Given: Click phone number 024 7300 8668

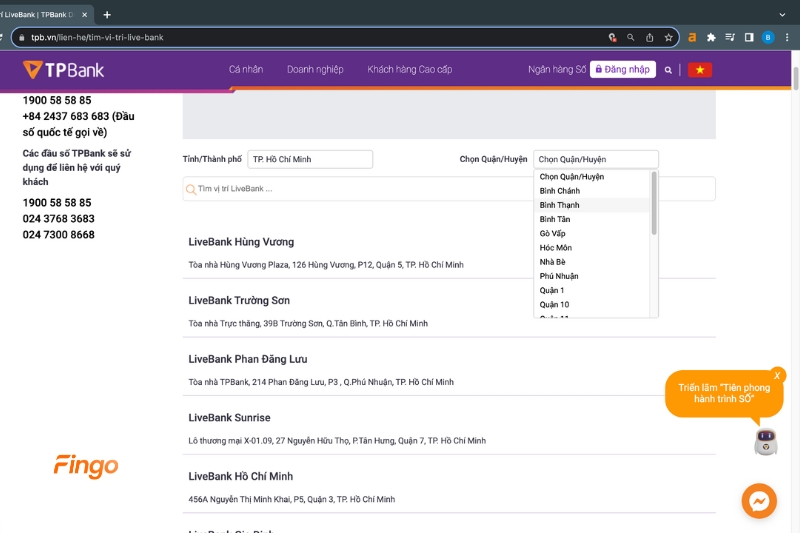Looking at the screenshot, I should [x=59, y=235].
